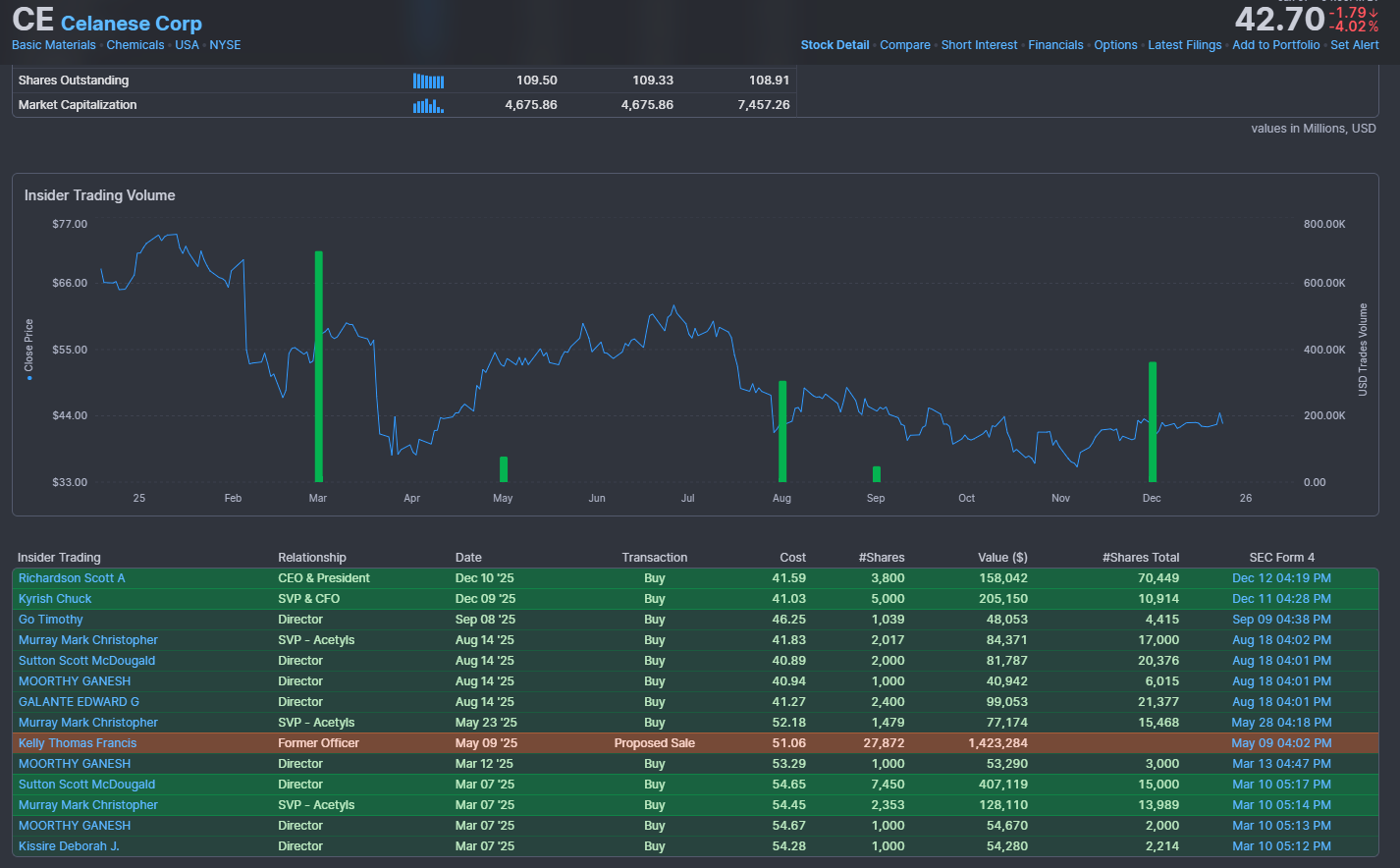Open the Stock Detail tab
1400x868 pixels.
pos(835,45)
